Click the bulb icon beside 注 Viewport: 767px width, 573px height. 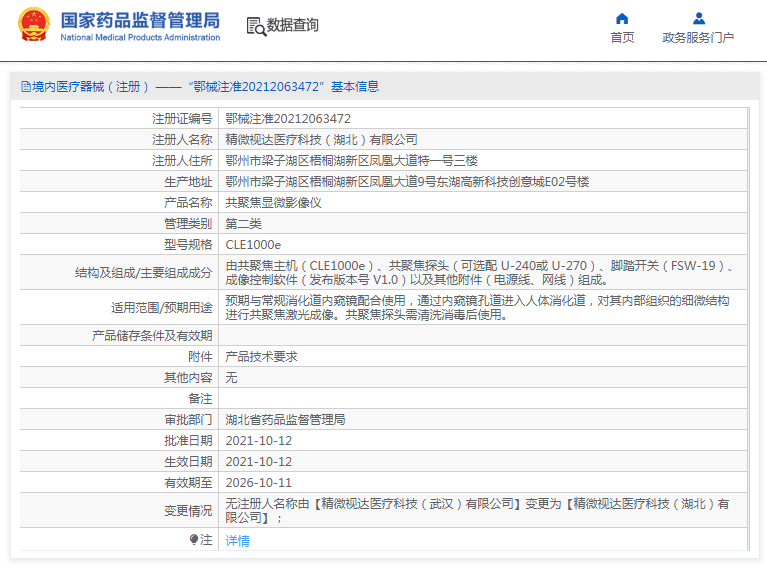(194, 539)
